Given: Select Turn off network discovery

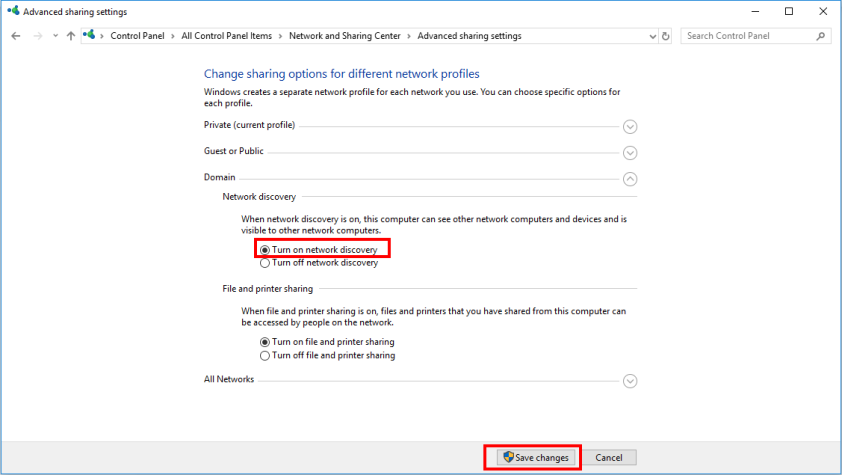Looking at the screenshot, I should pos(265,263).
